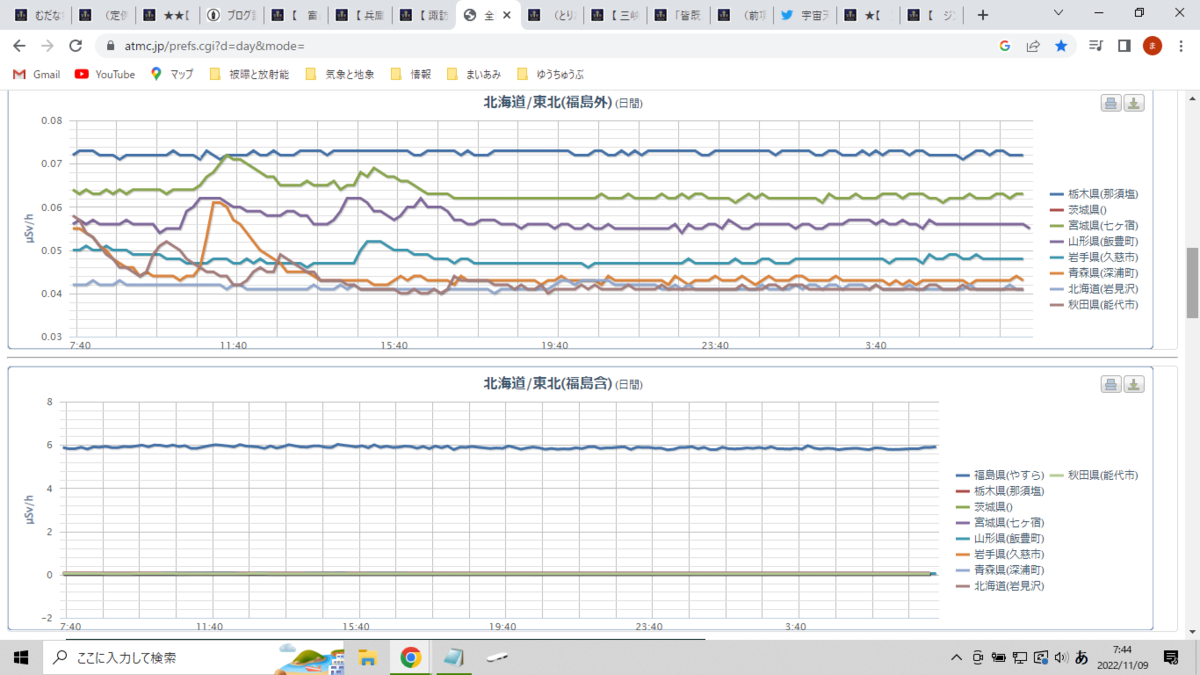
Task: Print the first chart via printer icon
Action: click(1111, 103)
